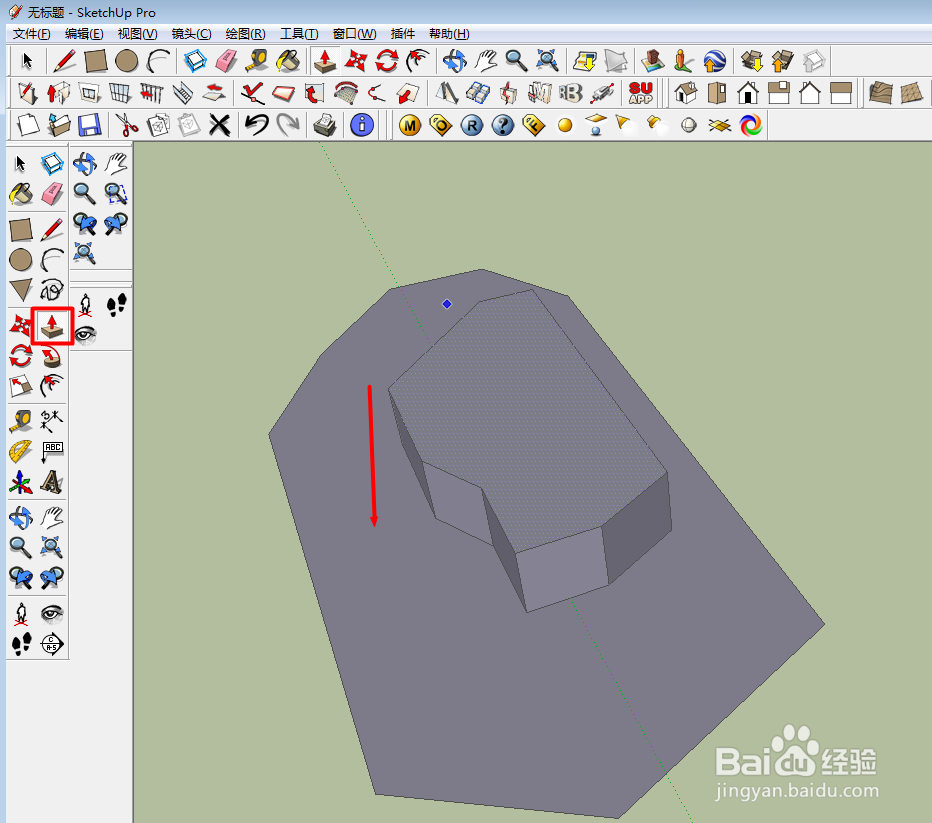The width and height of the screenshot is (932, 823).
Task: Select the Follow Me tool in left toolbox
Action: point(52,357)
